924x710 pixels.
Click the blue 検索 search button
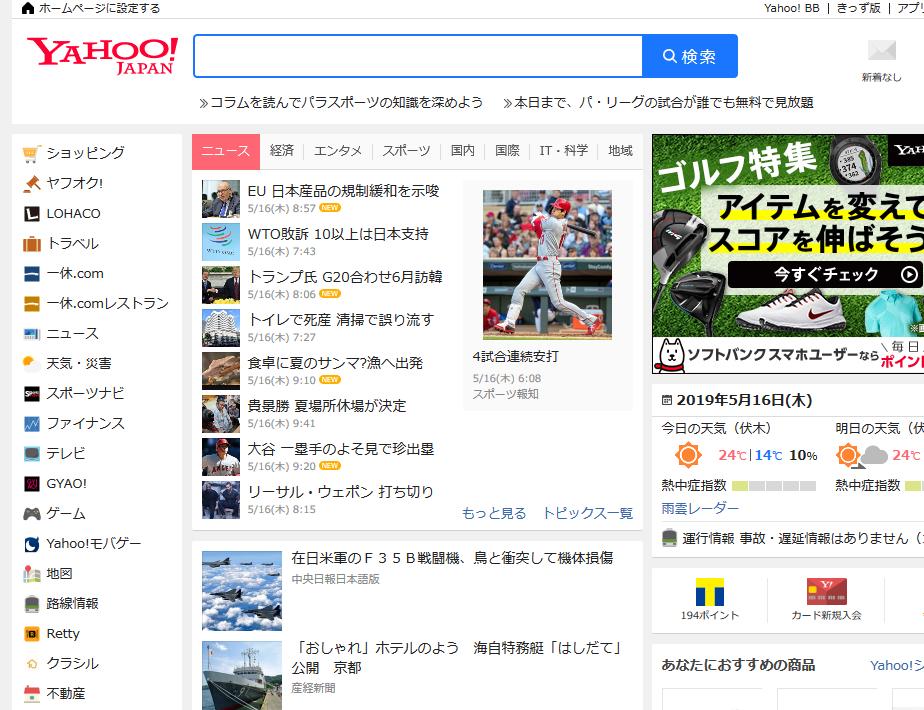[689, 56]
